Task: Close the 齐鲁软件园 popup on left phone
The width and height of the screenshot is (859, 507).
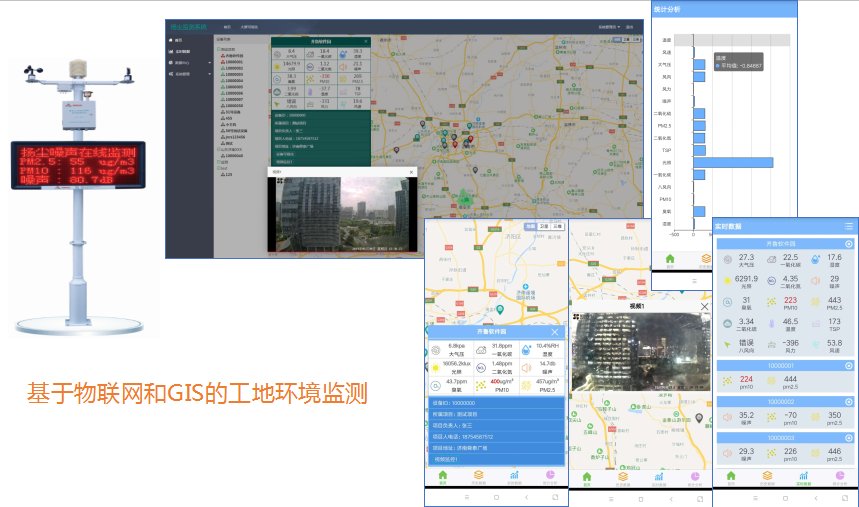Action: coord(554,332)
